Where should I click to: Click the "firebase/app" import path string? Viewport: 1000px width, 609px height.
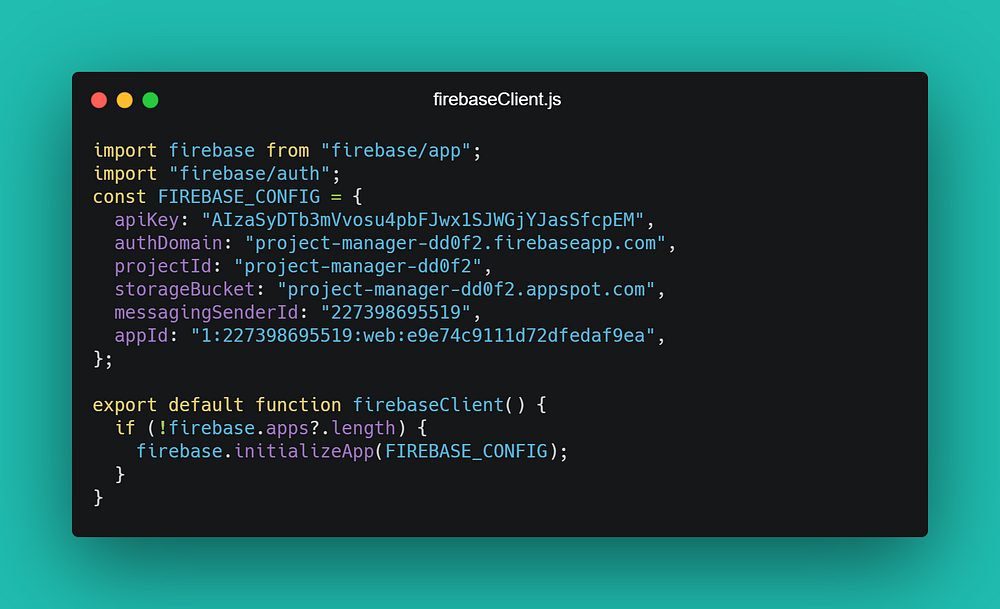click(x=395, y=150)
